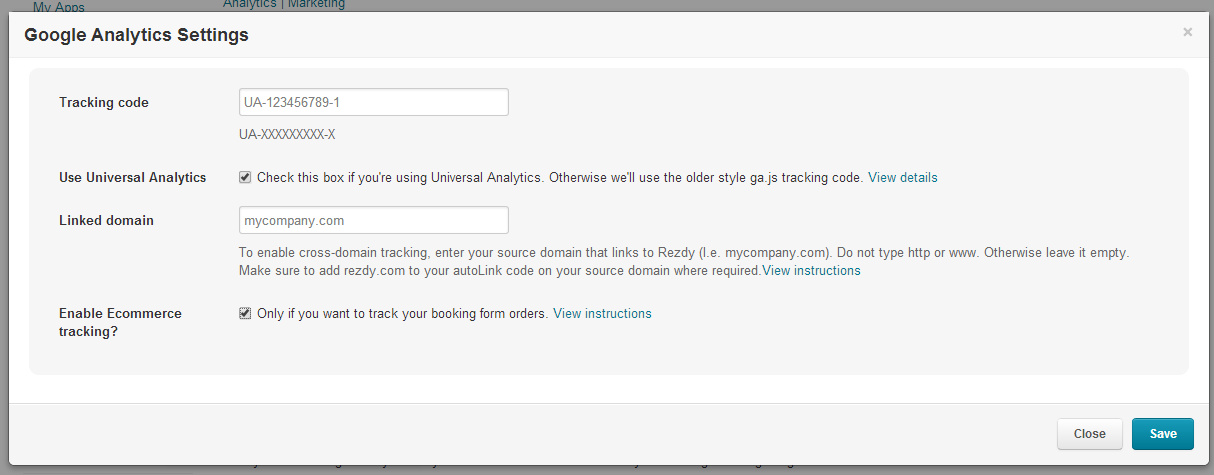Click the Close button
The image size is (1214, 475).
click(x=1089, y=434)
